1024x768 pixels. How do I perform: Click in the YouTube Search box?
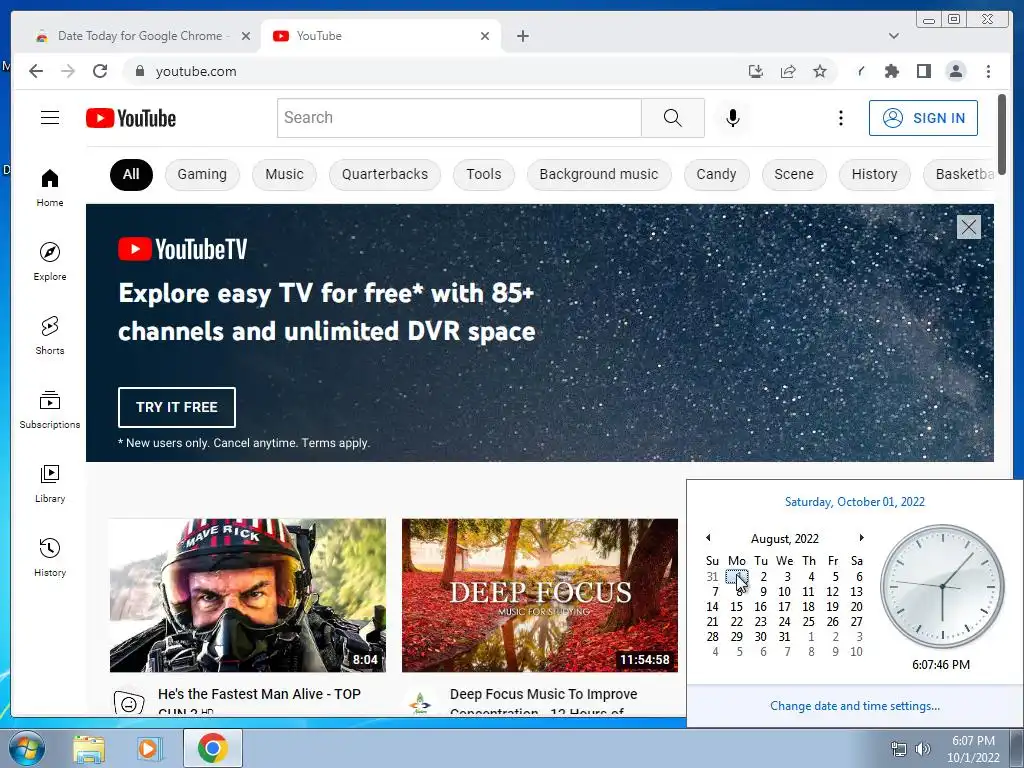[459, 118]
